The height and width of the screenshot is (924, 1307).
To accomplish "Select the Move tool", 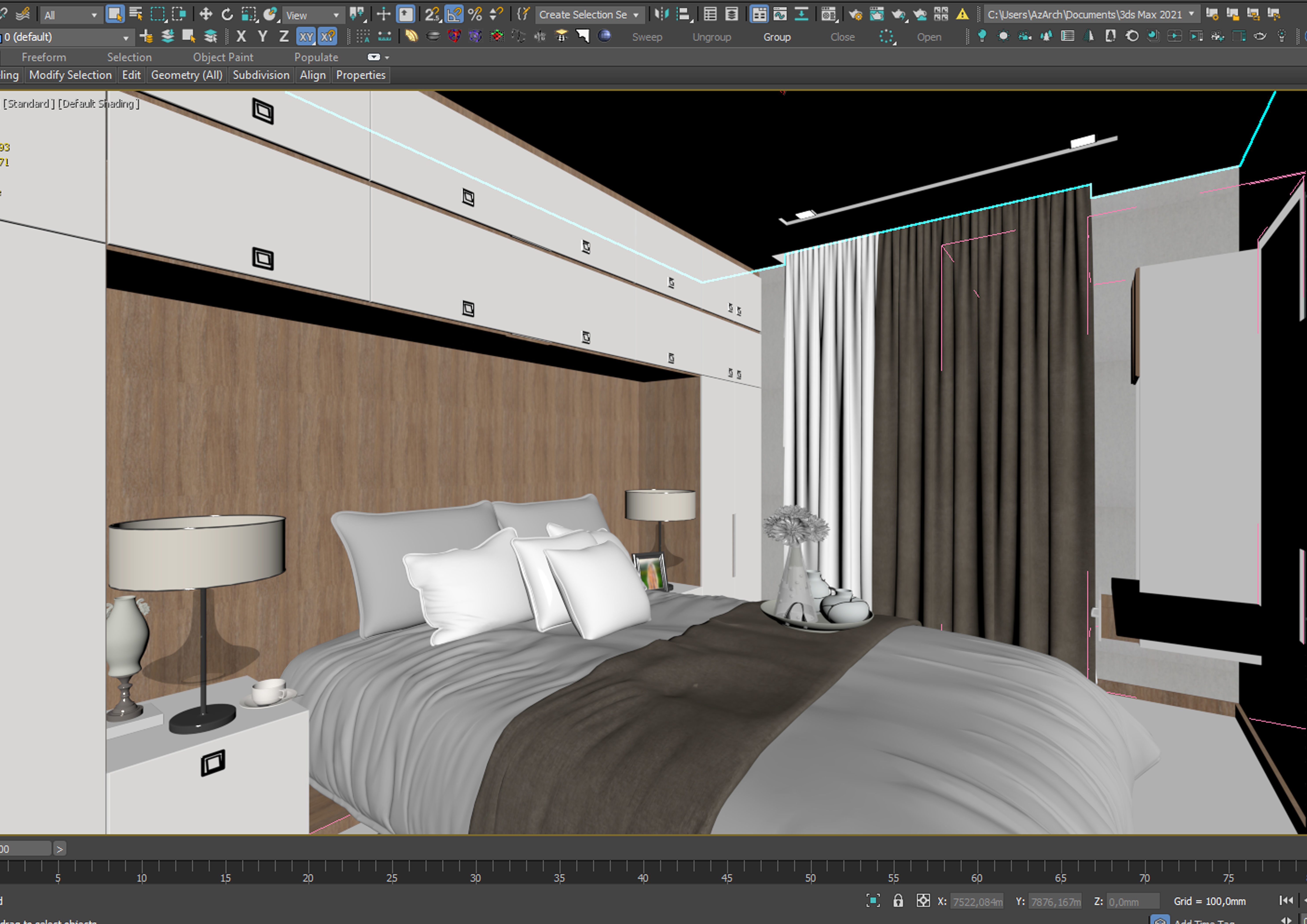I will [x=206, y=14].
